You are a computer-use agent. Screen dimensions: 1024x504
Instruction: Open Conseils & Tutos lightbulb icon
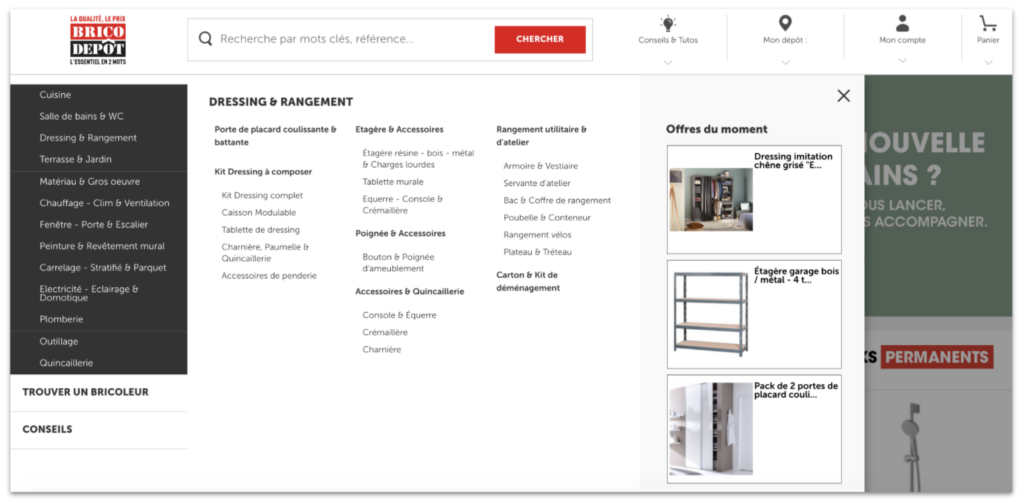coord(668,23)
